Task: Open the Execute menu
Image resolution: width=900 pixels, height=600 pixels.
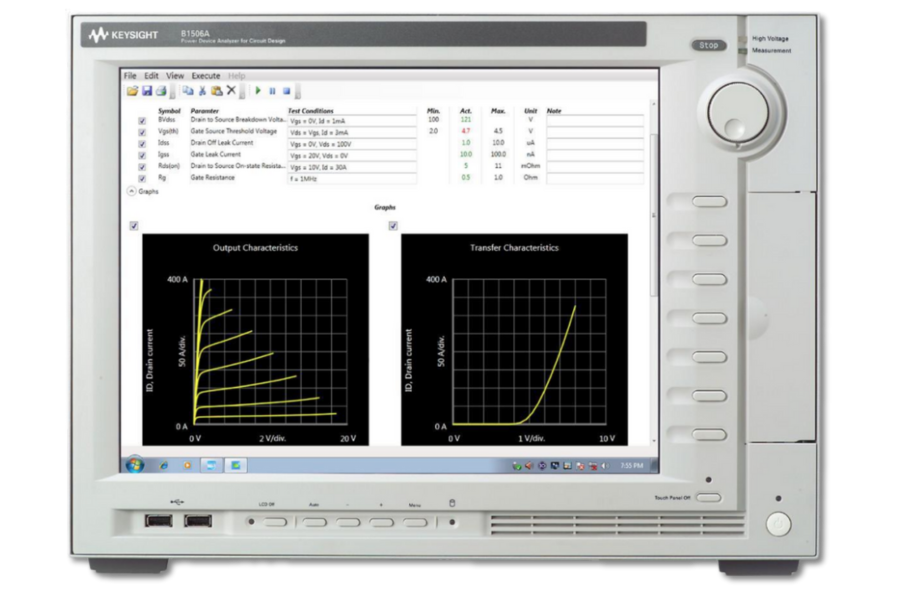Action: point(206,76)
